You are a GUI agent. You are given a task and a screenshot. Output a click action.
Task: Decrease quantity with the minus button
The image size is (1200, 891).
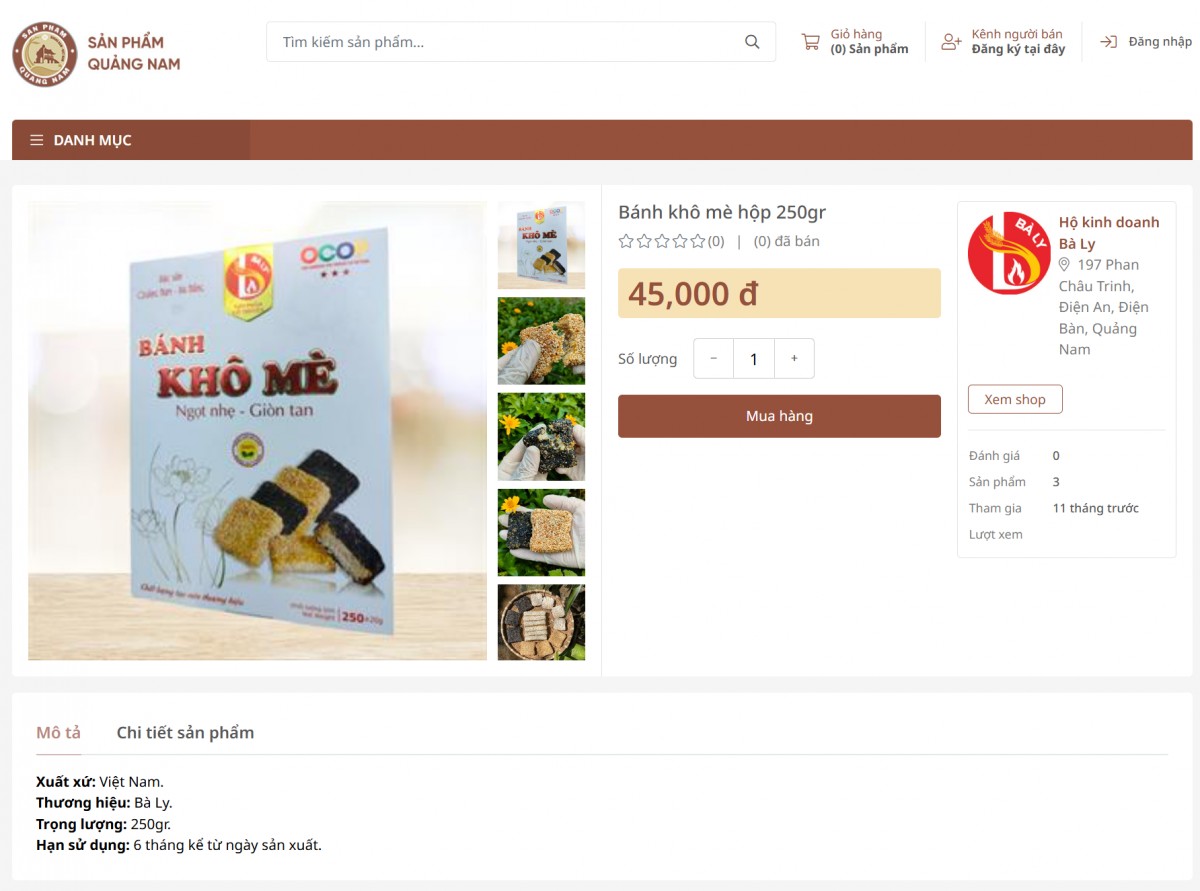click(713, 359)
